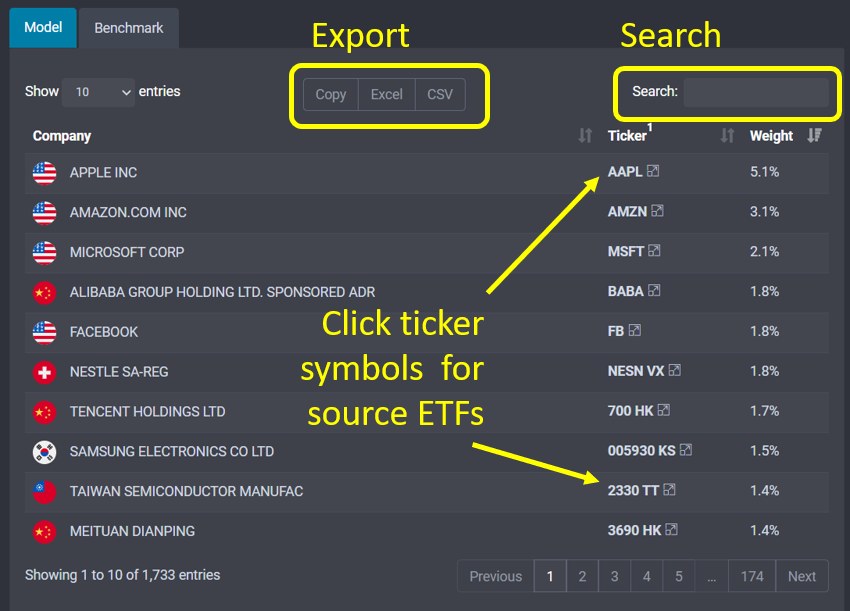Viewport: 850px width, 611px height.
Task: Focus the Search input field
Action: pos(756,92)
